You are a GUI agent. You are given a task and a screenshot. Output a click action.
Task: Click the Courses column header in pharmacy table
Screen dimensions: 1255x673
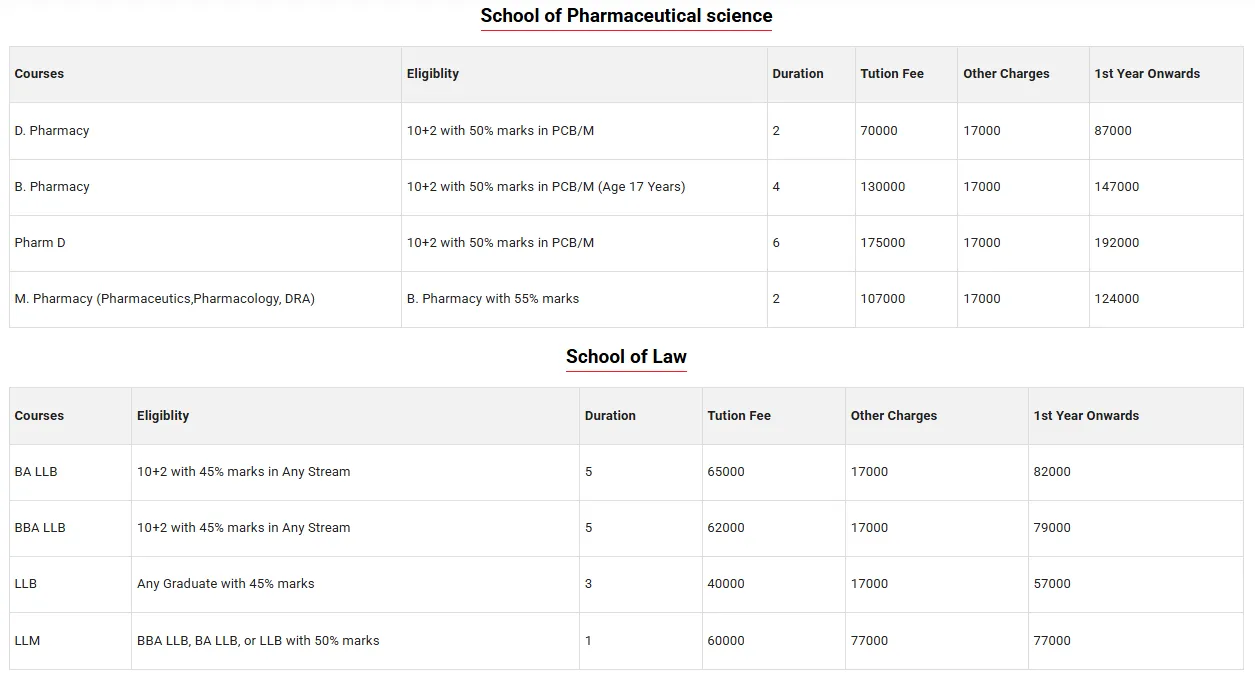coord(38,73)
